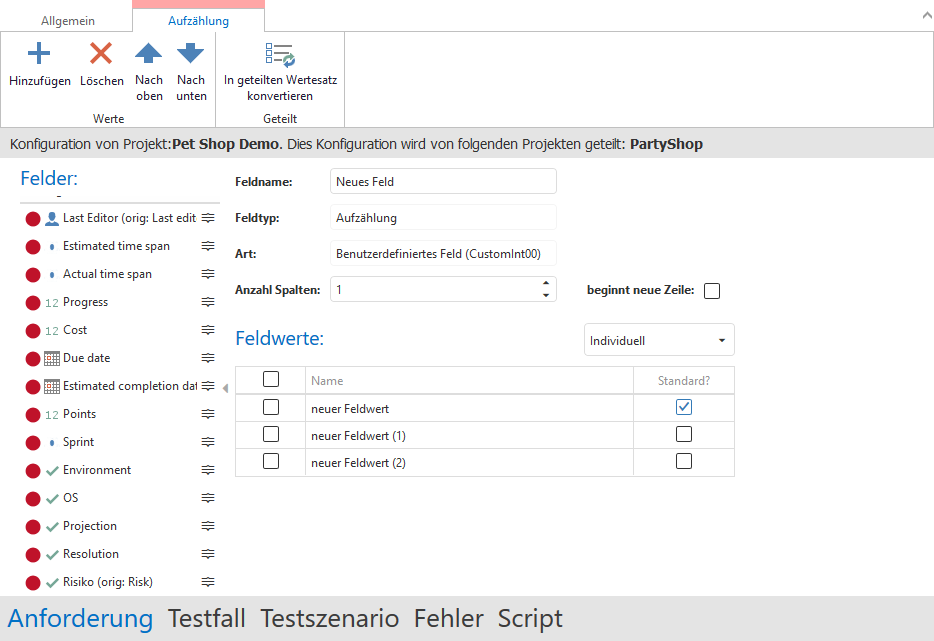Click the Feldname text field
This screenshot has height=641, width=934.
[442, 181]
